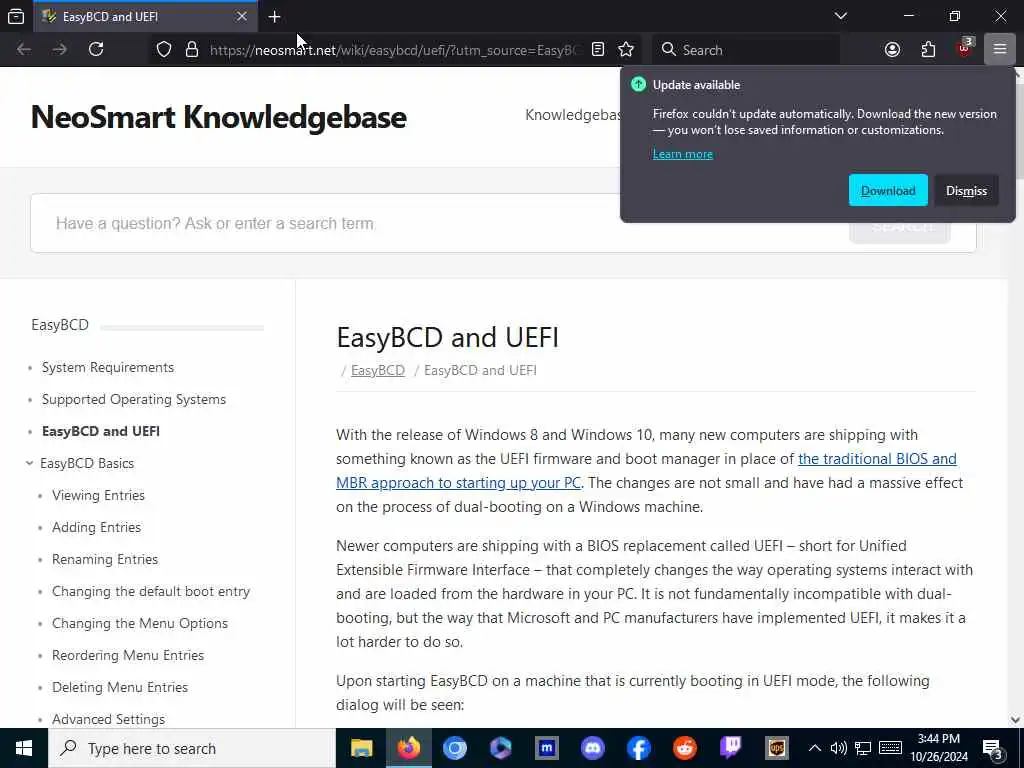Image resolution: width=1024 pixels, height=768 pixels.
Task: Go forward with the browser forward arrow
Action: tap(60, 49)
